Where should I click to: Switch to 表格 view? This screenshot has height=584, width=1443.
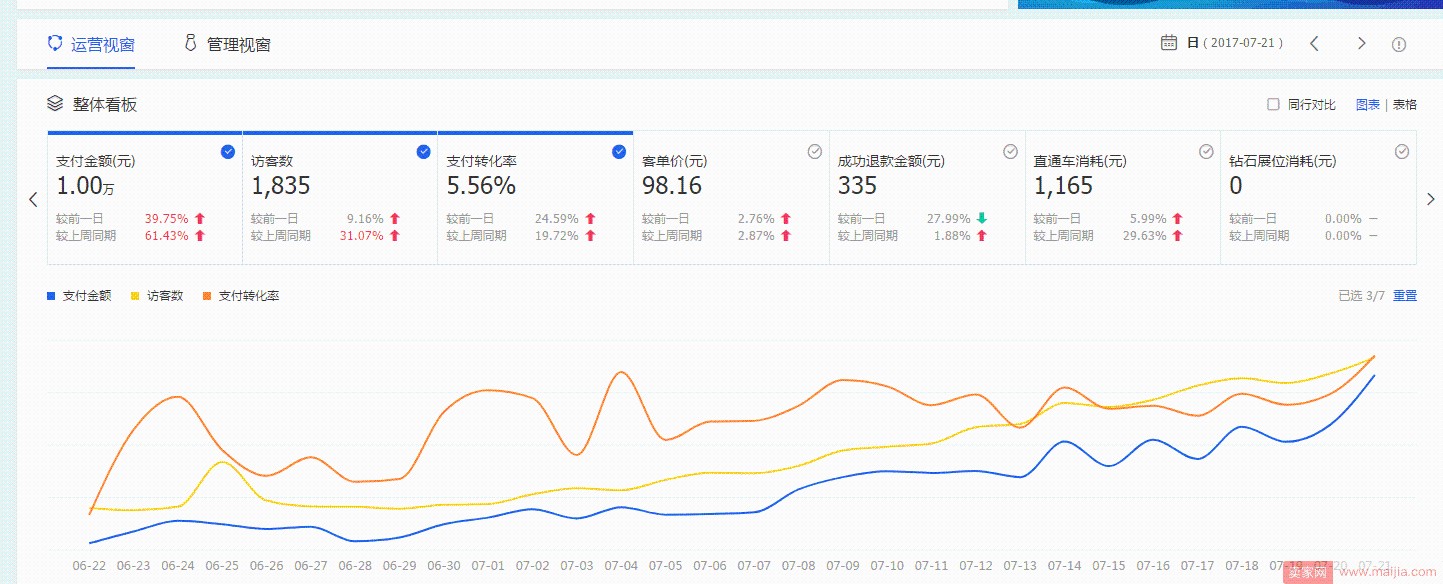pos(1405,104)
